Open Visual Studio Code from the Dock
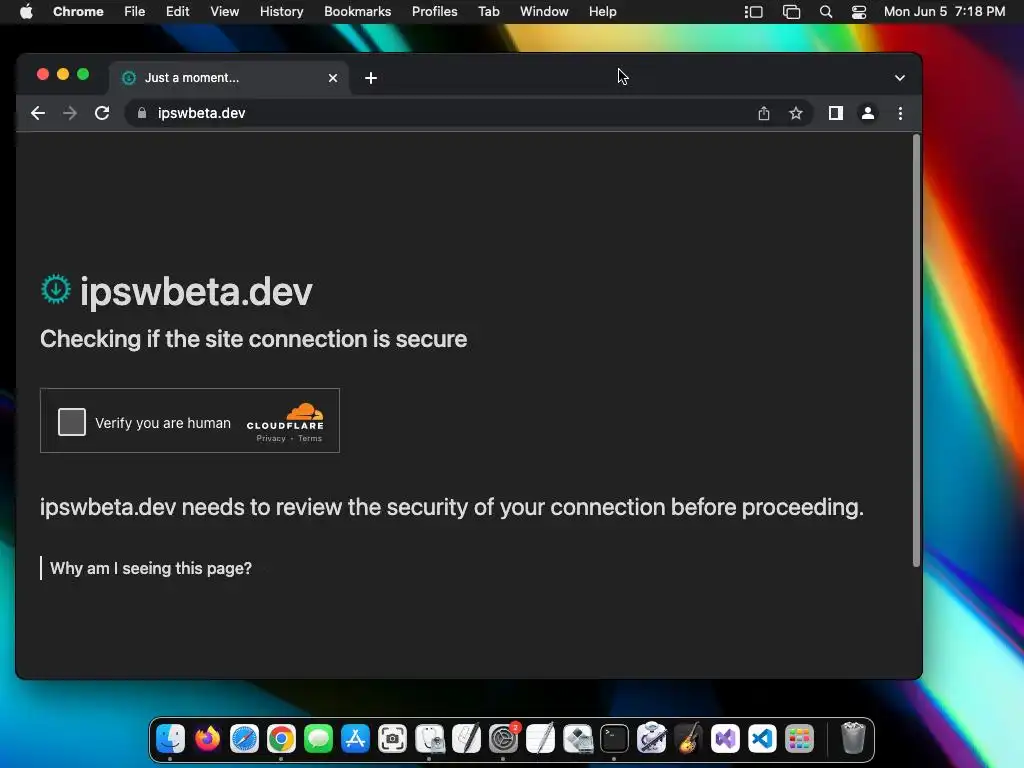The image size is (1024, 768). tap(762, 739)
